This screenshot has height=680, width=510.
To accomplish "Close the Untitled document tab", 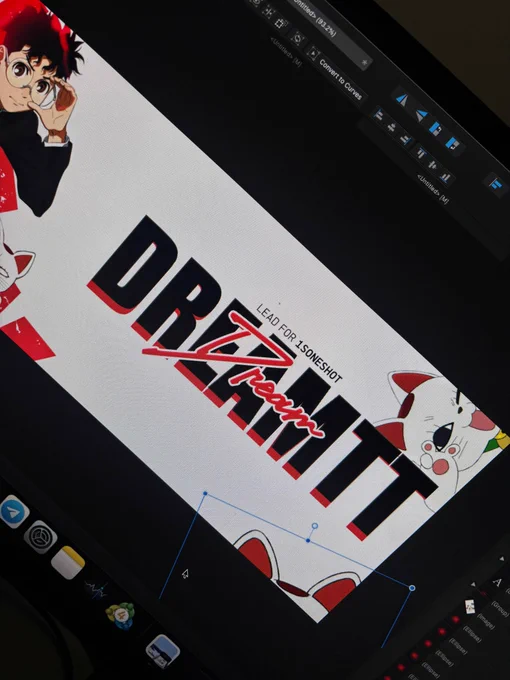I will pyautogui.click(x=365, y=63).
